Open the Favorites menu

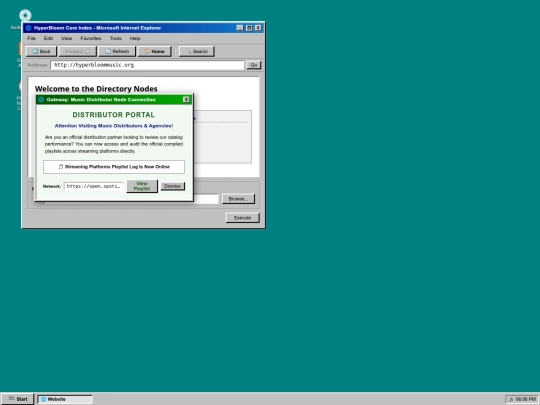pyautogui.click(x=91, y=38)
